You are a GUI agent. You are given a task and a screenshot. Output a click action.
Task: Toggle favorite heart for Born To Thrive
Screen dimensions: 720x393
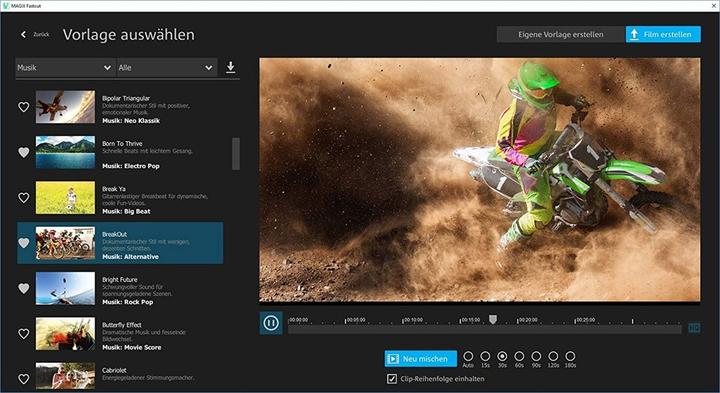23,152
